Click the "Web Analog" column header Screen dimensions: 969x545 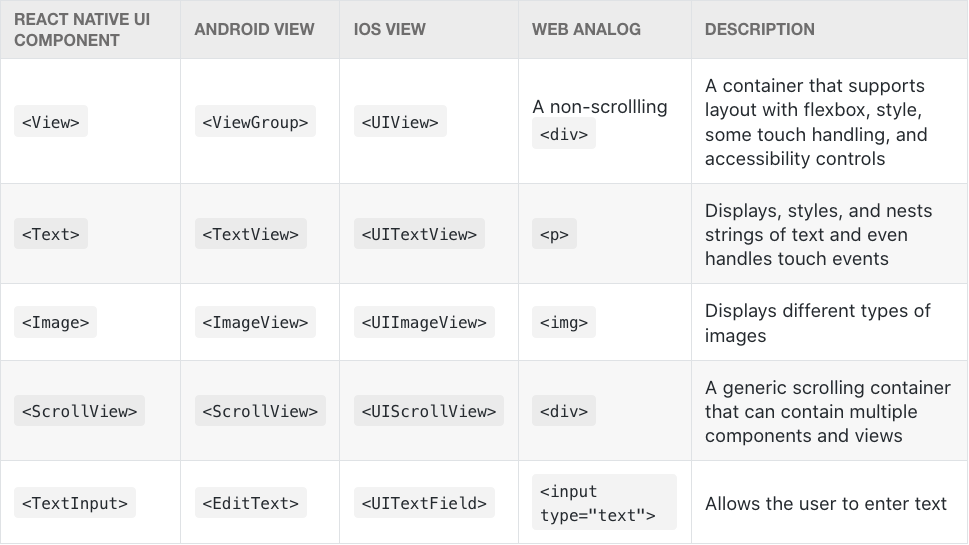click(586, 29)
